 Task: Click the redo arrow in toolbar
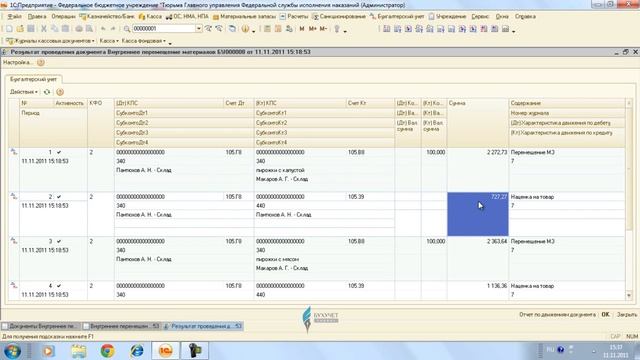tap(113, 29)
